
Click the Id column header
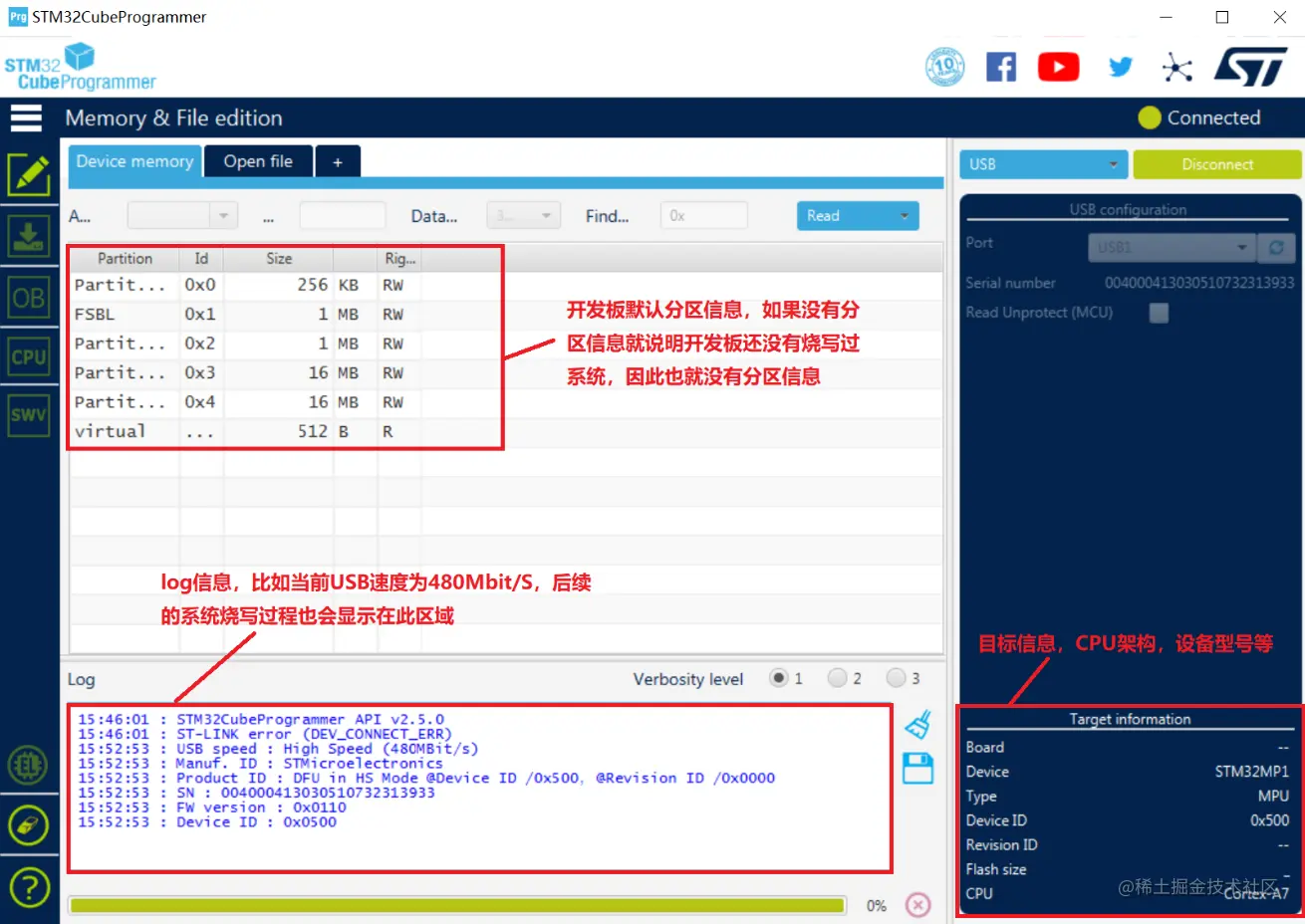coord(201,259)
